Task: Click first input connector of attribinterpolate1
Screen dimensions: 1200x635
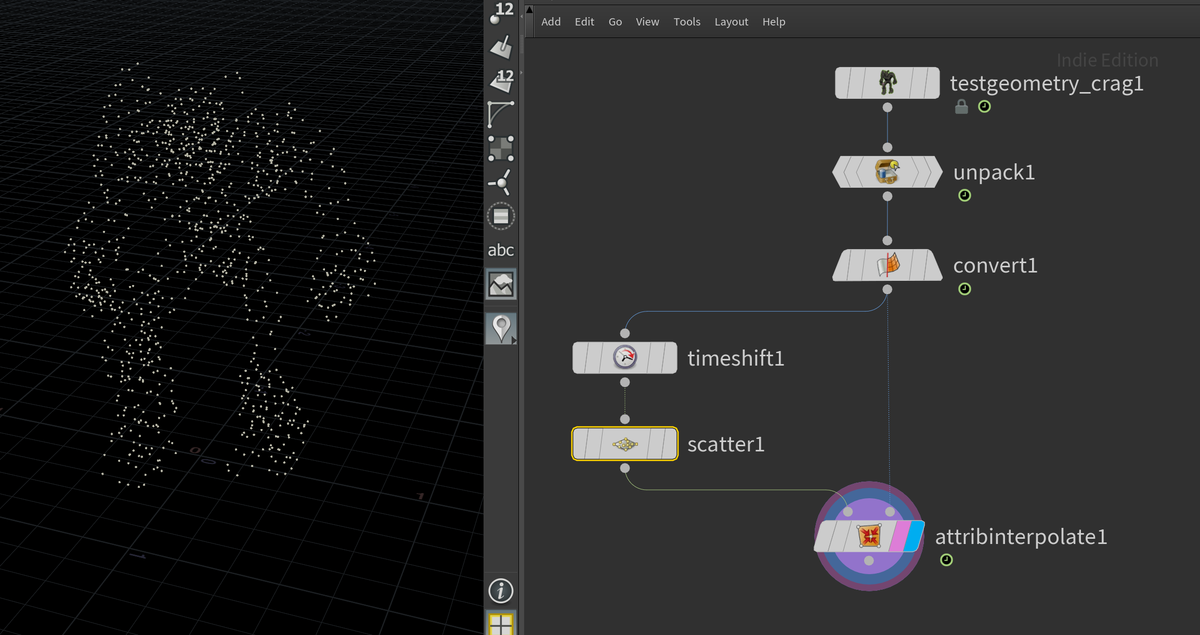Action: tap(849, 512)
